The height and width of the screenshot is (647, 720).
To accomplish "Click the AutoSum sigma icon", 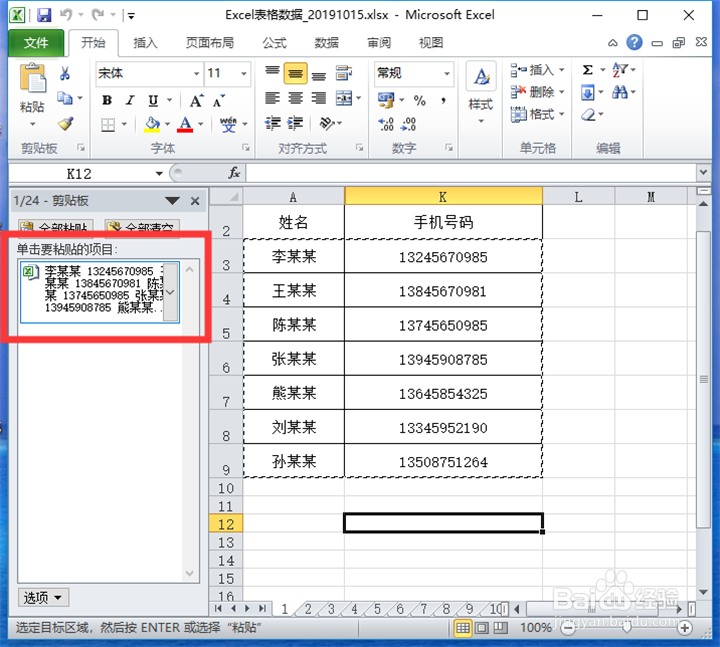I will [x=587, y=70].
